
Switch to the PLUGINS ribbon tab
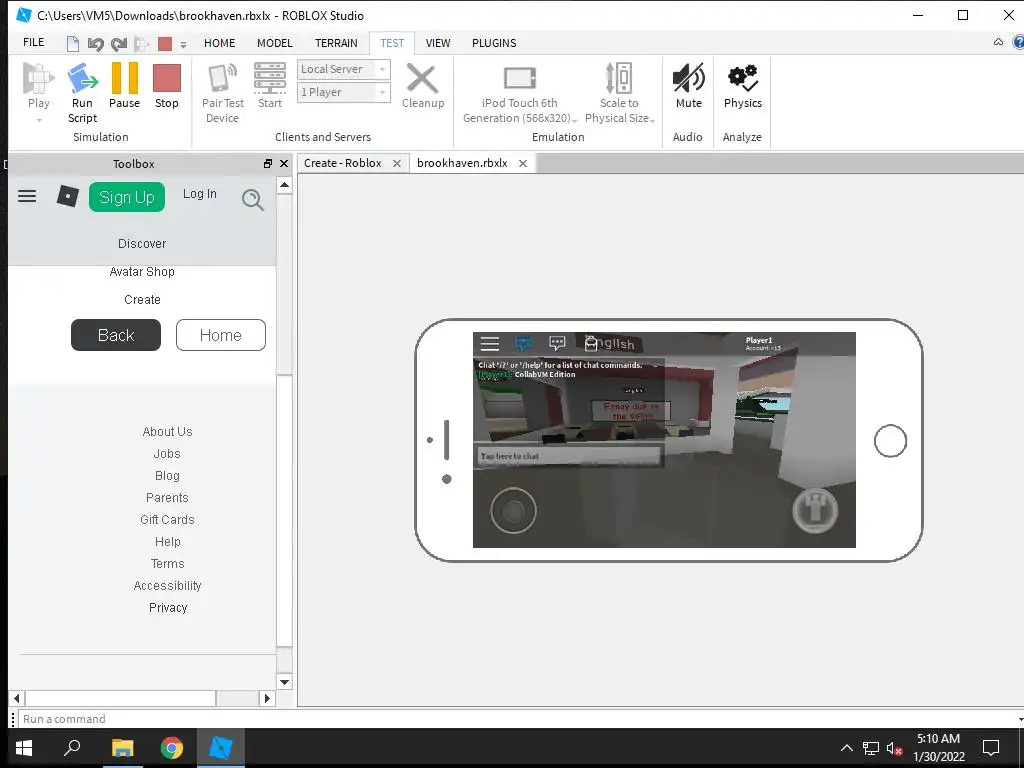click(x=494, y=43)
